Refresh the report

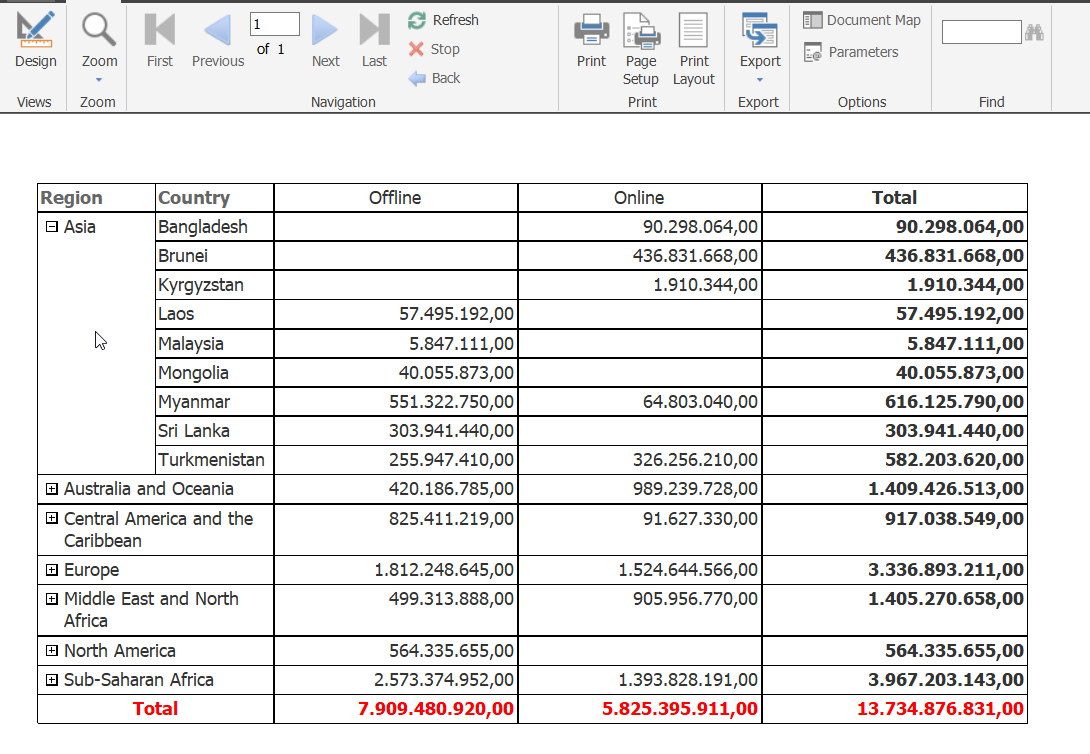coord(443,20)
